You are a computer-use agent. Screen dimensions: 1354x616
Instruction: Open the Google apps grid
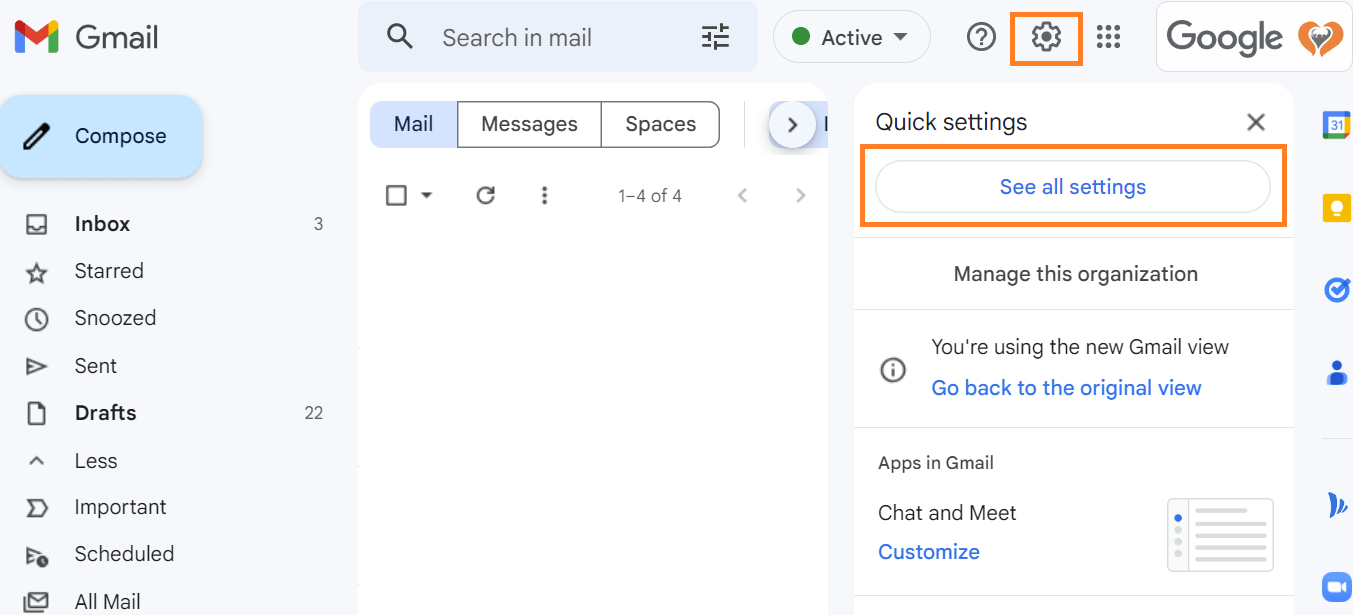1108,37
